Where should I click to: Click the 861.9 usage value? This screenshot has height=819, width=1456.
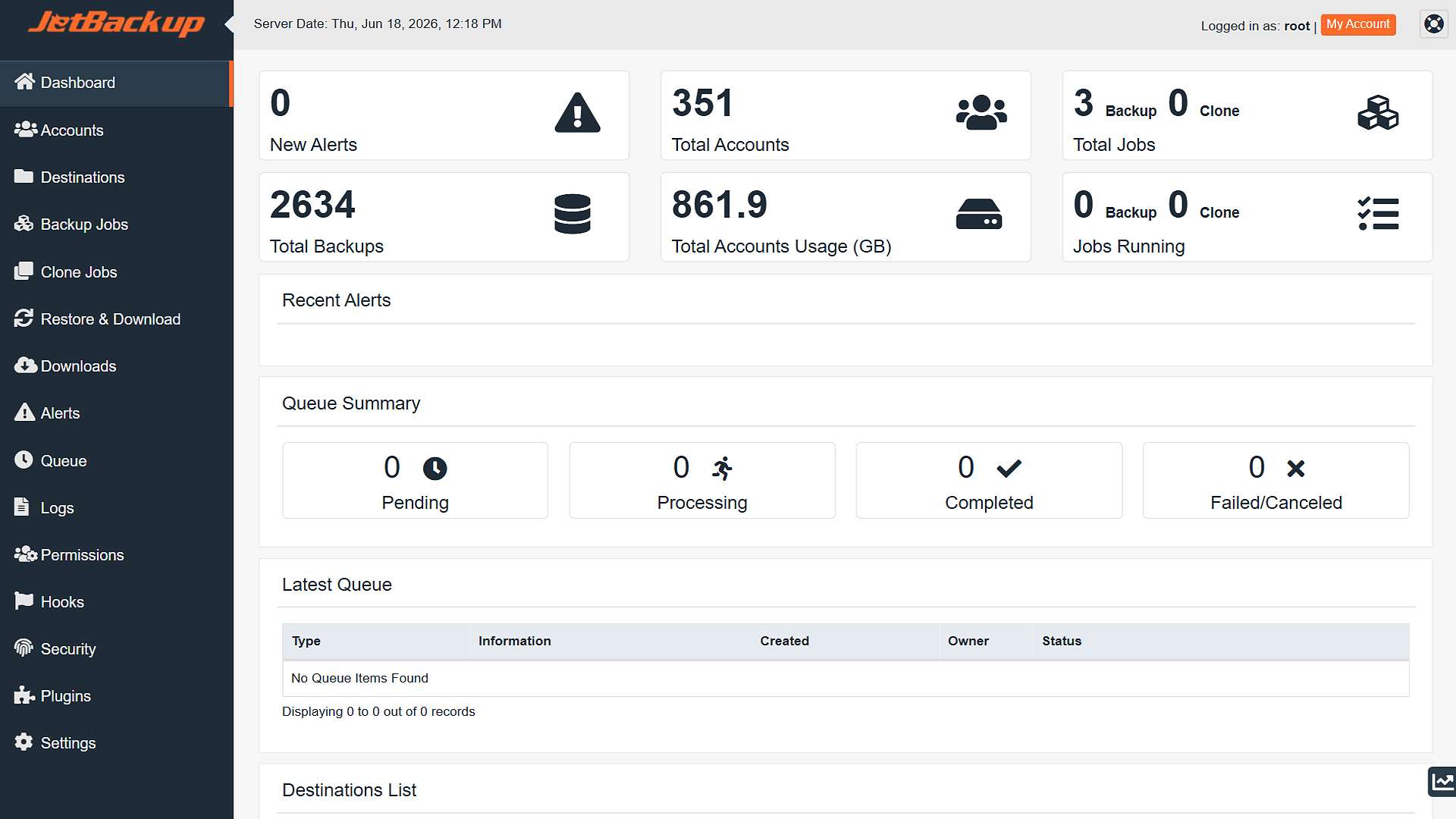(719, 205)
